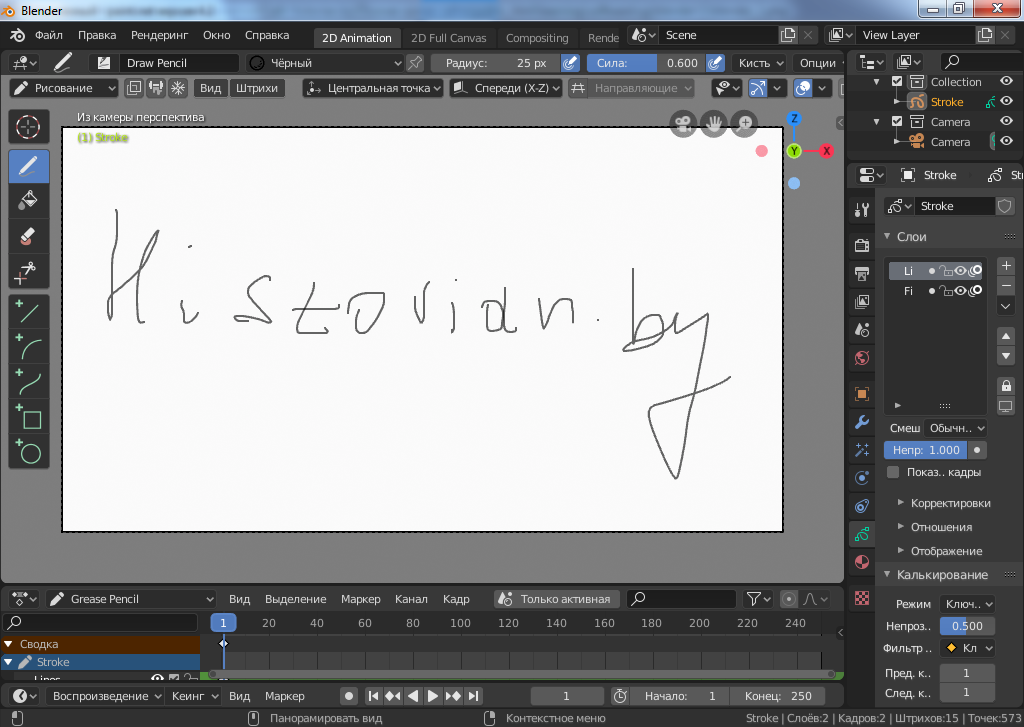Image resolution: width=1024 pixels, height=727 pixels.
Task: Switch to the 2D Full Canvas tab
Action: [x=448, y=38]
